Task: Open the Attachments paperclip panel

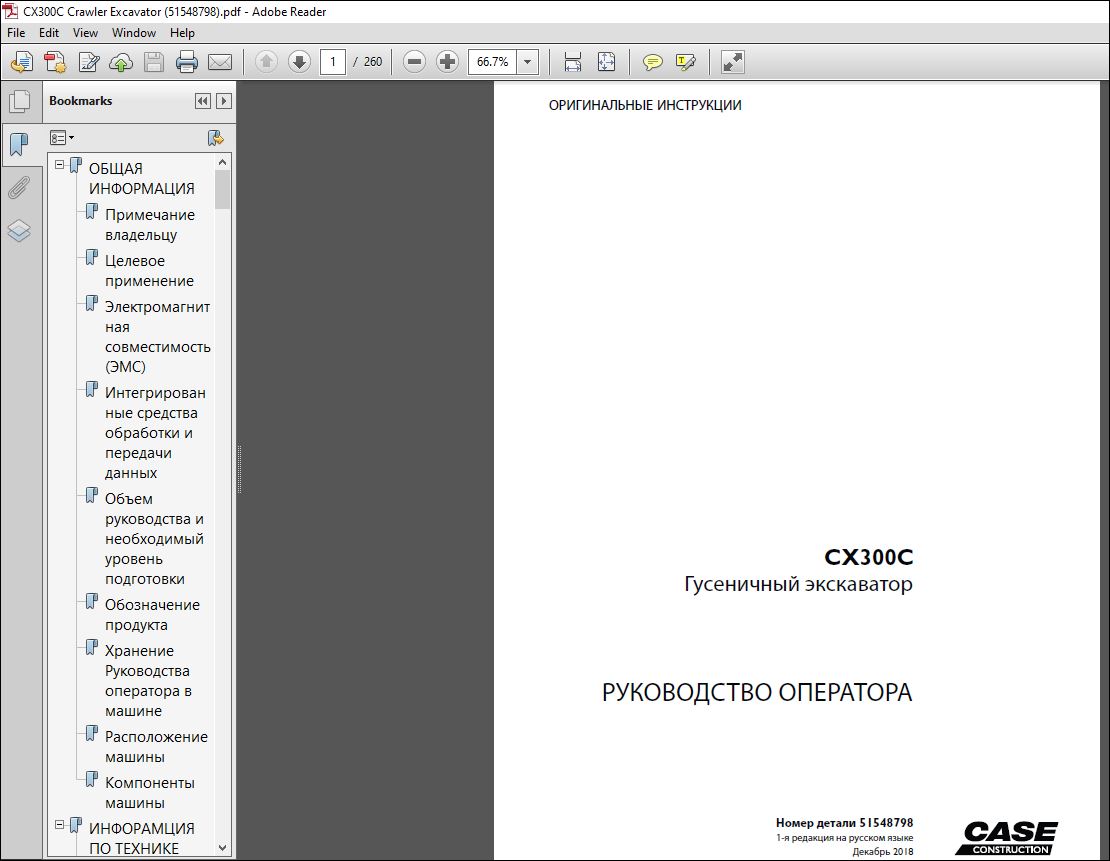Action: [19, 188]
